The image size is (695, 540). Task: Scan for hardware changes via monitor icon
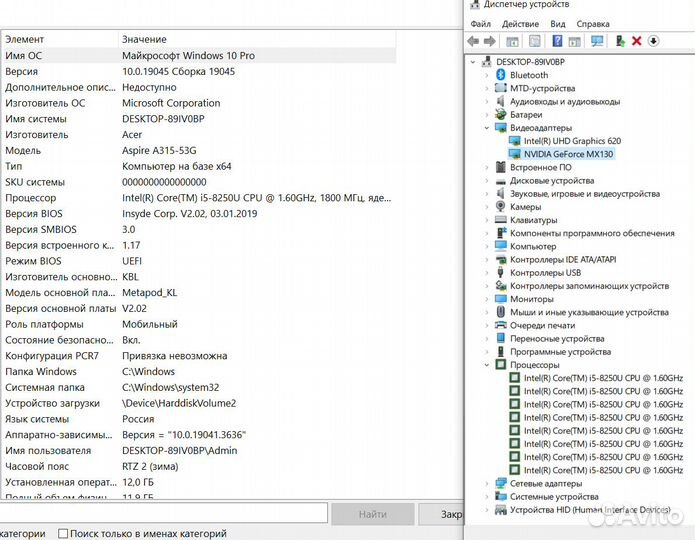pyautogui.click(x=597, y=41)
